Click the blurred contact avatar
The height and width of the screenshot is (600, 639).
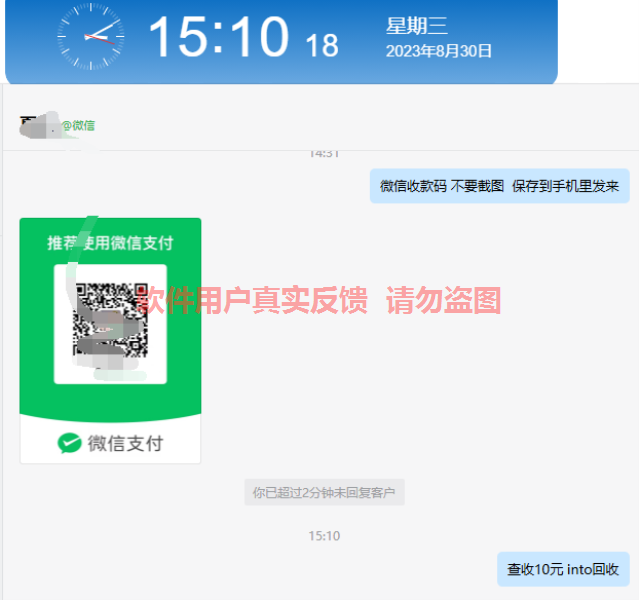38,125
